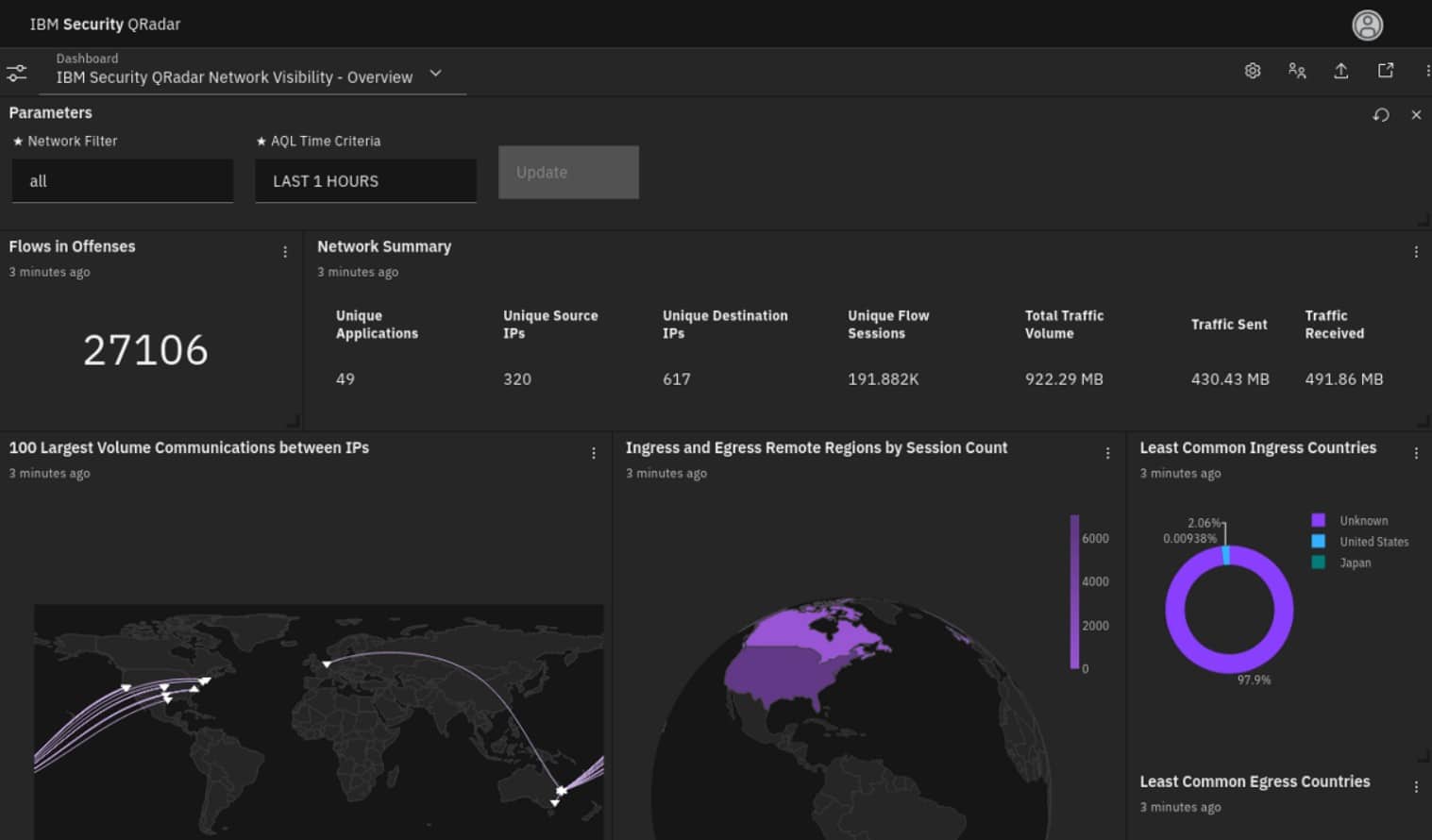Click the Total Traffic Volume value 922.29 MB

(1064, 379)
